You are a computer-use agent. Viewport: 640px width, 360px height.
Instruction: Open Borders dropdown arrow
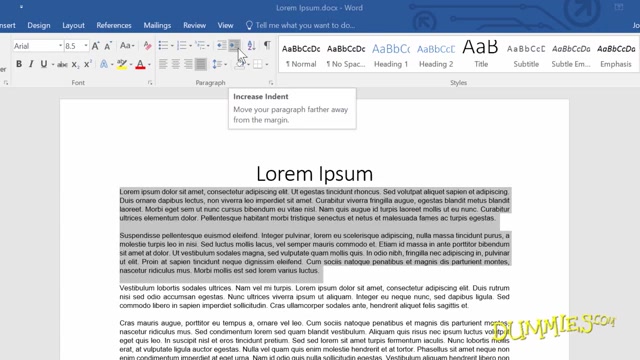(x=267, y=64)
